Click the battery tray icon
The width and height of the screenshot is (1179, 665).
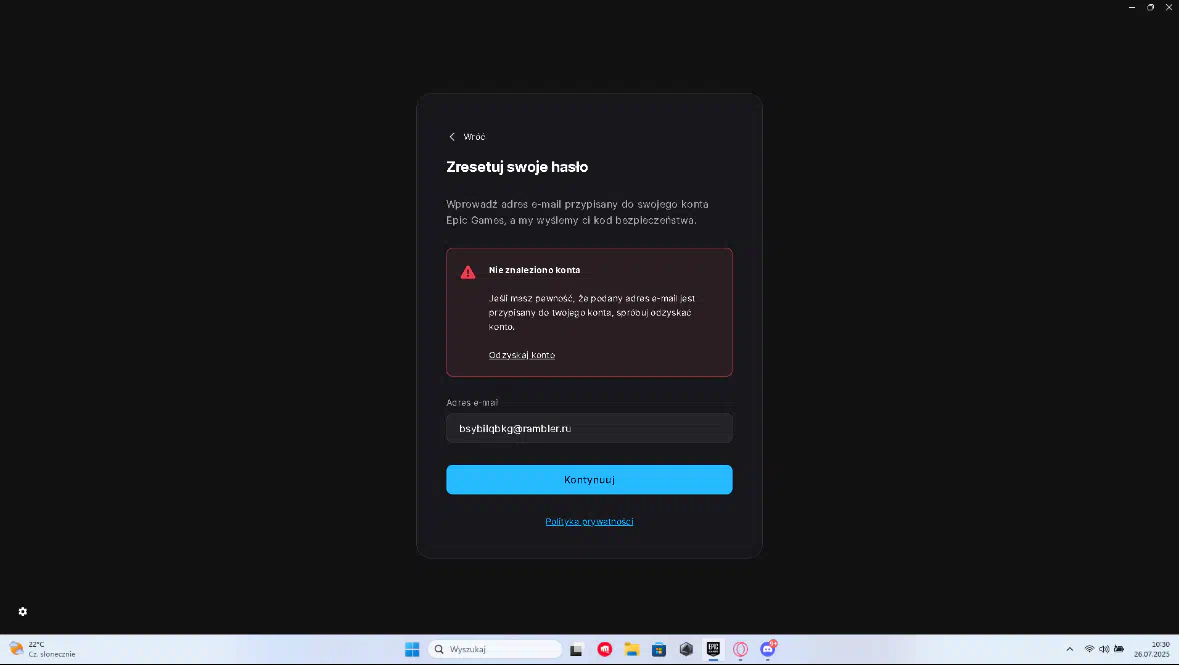pyautogui.click(x=1119, y=649)
